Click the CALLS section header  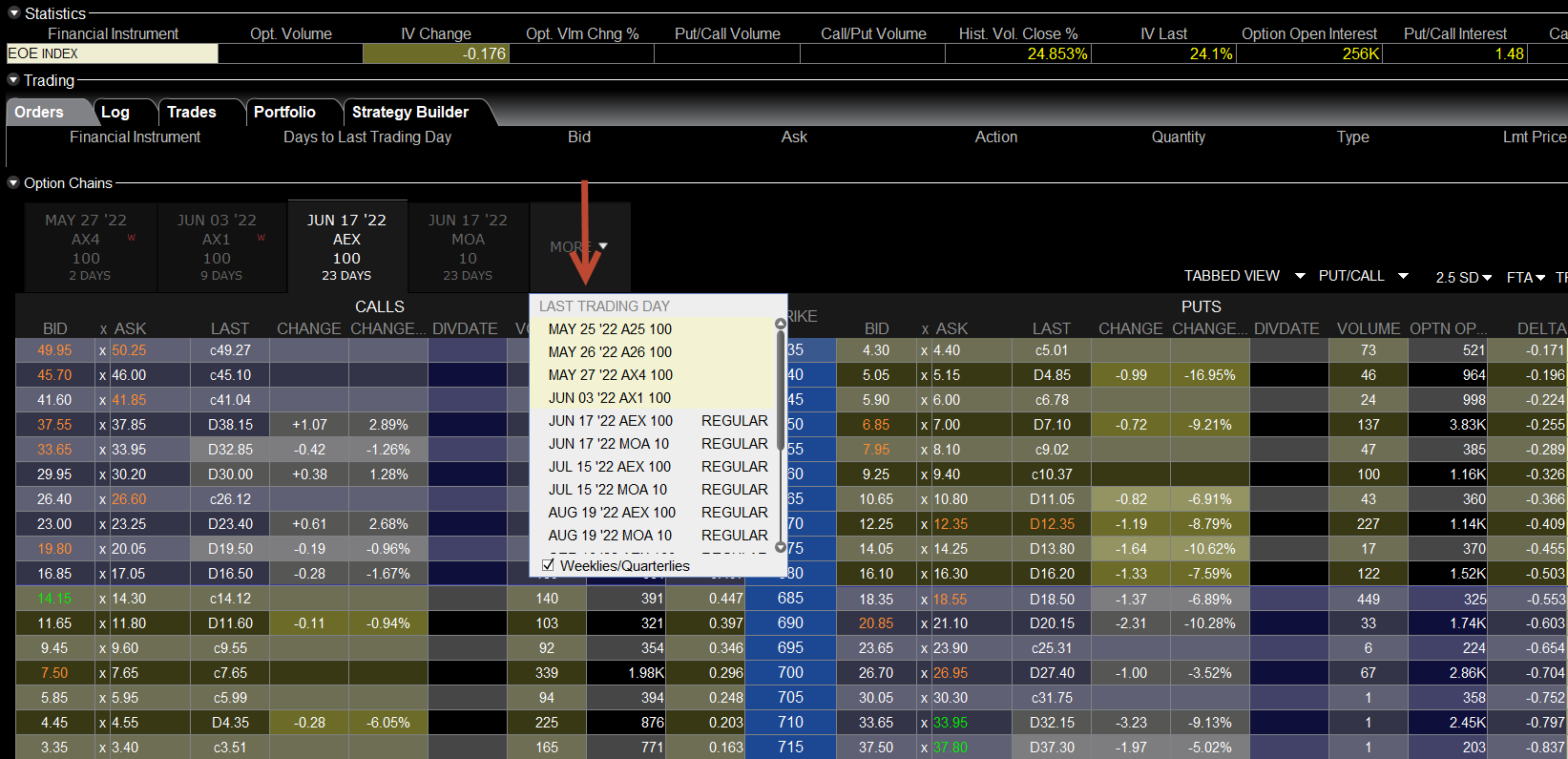380,306
